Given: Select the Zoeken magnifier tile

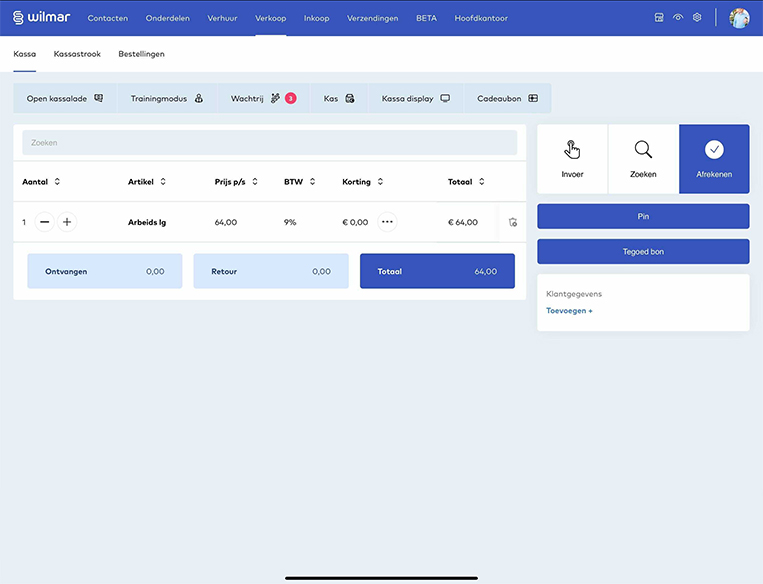Looking at the screenshot, I should (643, 158).
